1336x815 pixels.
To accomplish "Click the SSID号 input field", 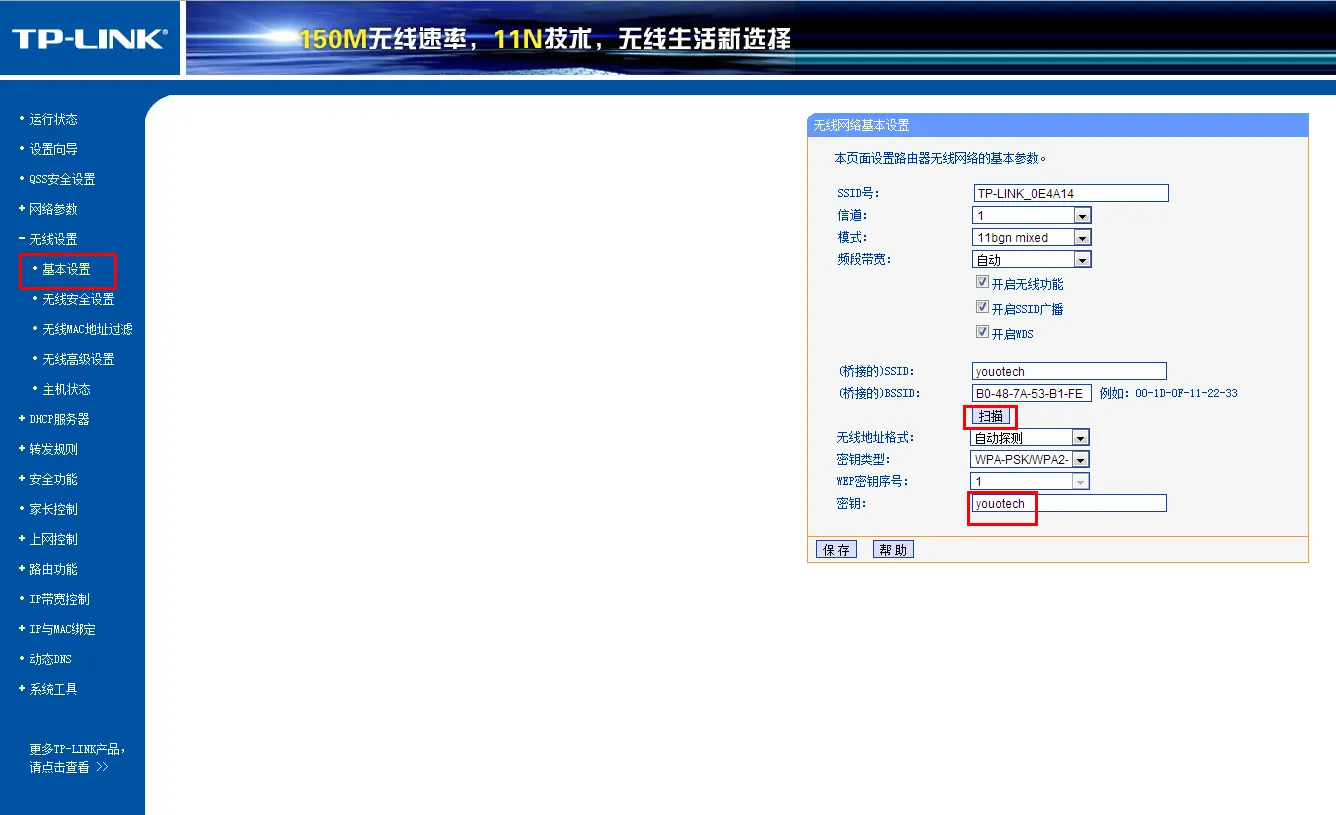I will click(x=1071, y=193).
